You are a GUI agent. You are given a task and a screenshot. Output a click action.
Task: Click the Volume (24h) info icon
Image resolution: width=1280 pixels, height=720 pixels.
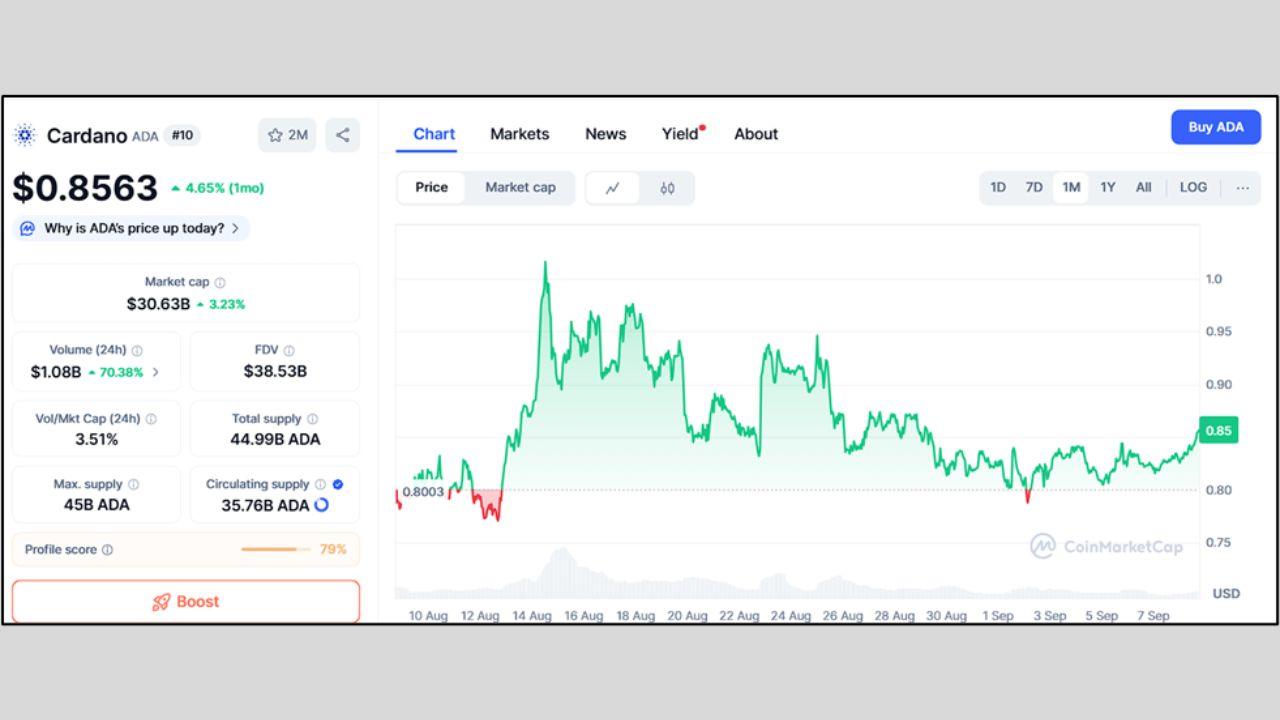click(137, 351)
